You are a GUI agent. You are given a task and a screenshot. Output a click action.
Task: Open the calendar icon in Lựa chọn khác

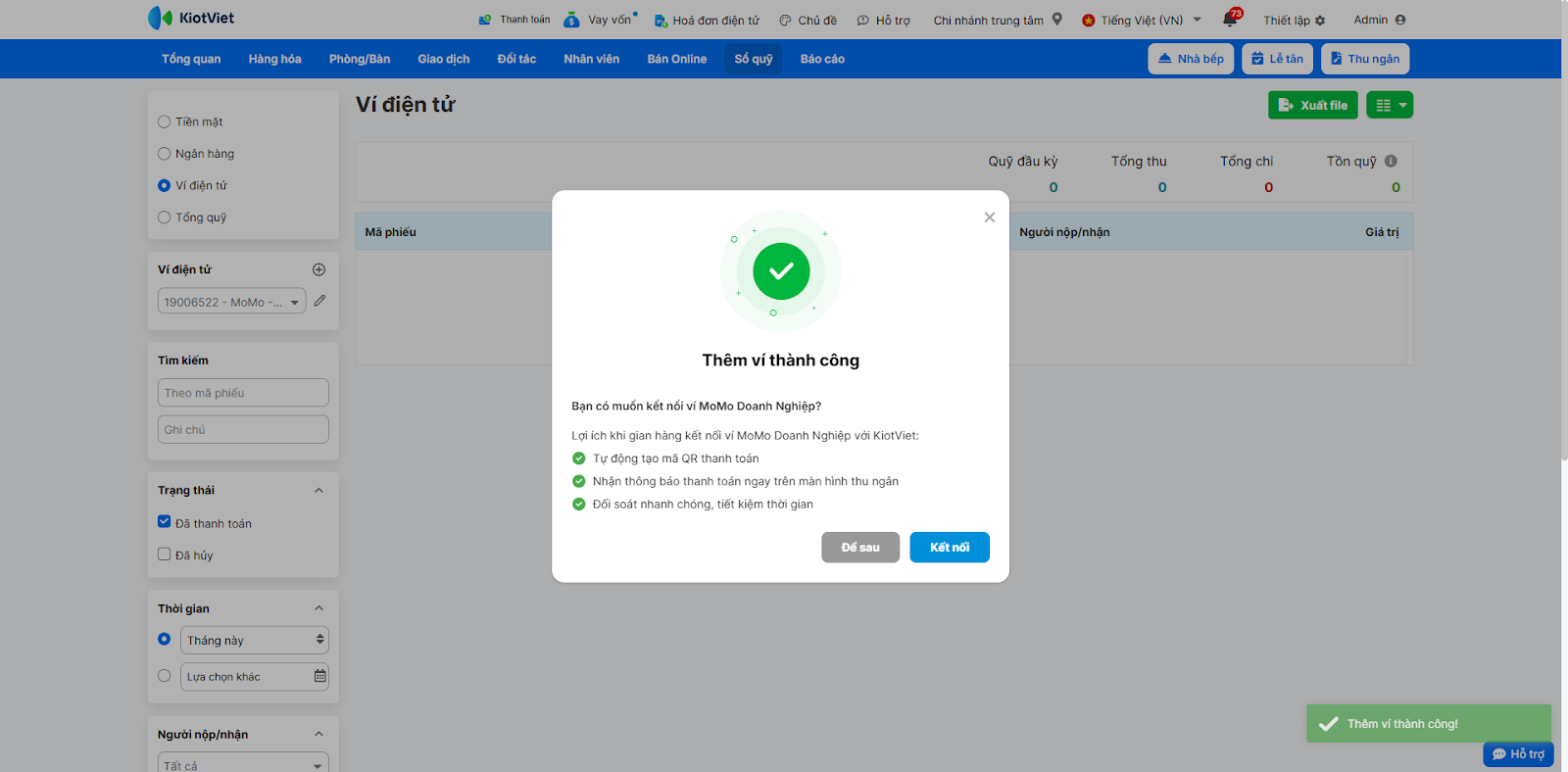pos(319,676)
